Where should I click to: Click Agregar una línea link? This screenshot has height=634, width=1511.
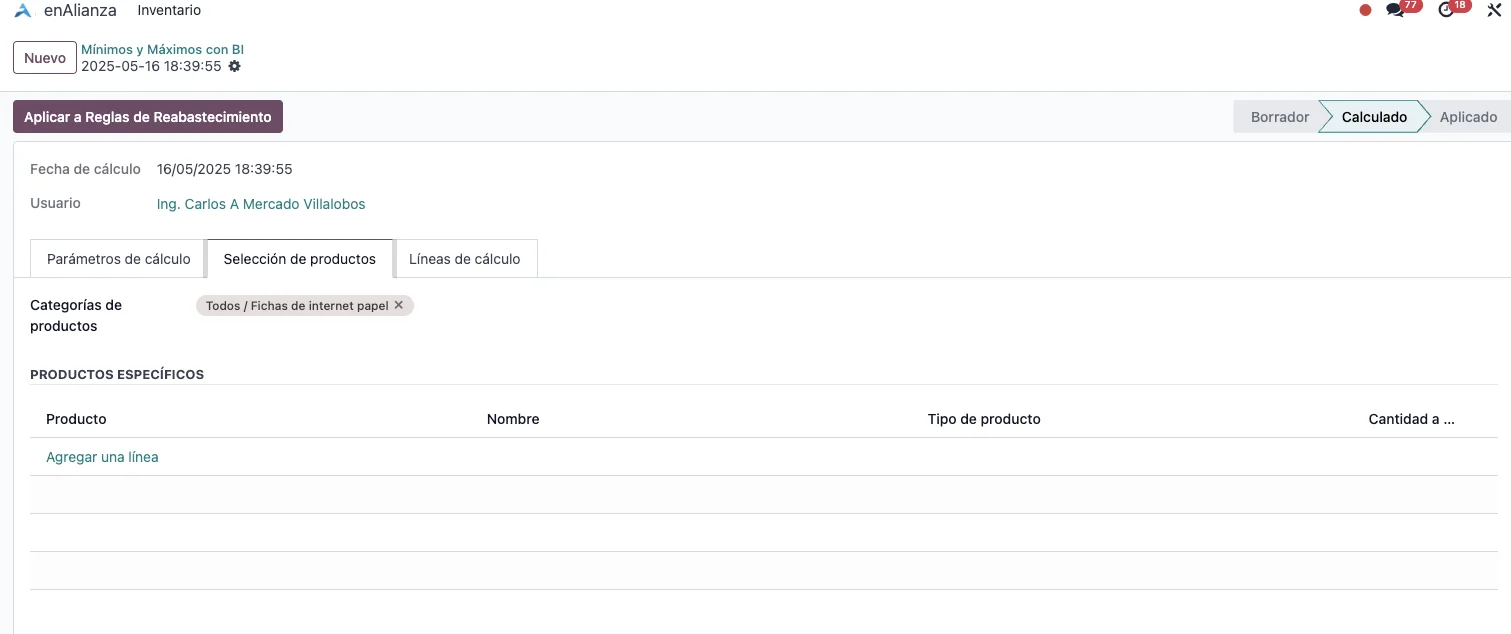point(102,457)
